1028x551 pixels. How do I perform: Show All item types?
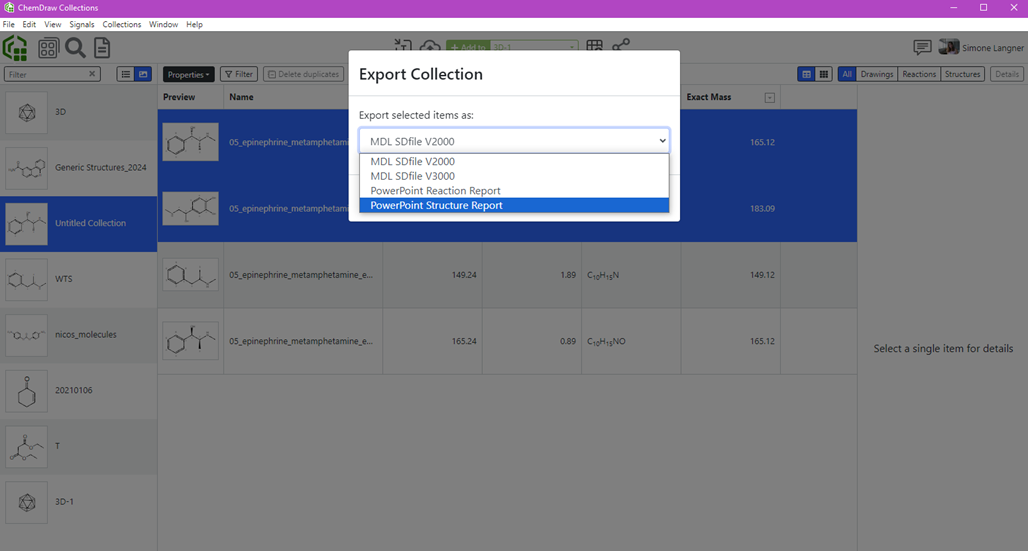[x=847, y=74]
